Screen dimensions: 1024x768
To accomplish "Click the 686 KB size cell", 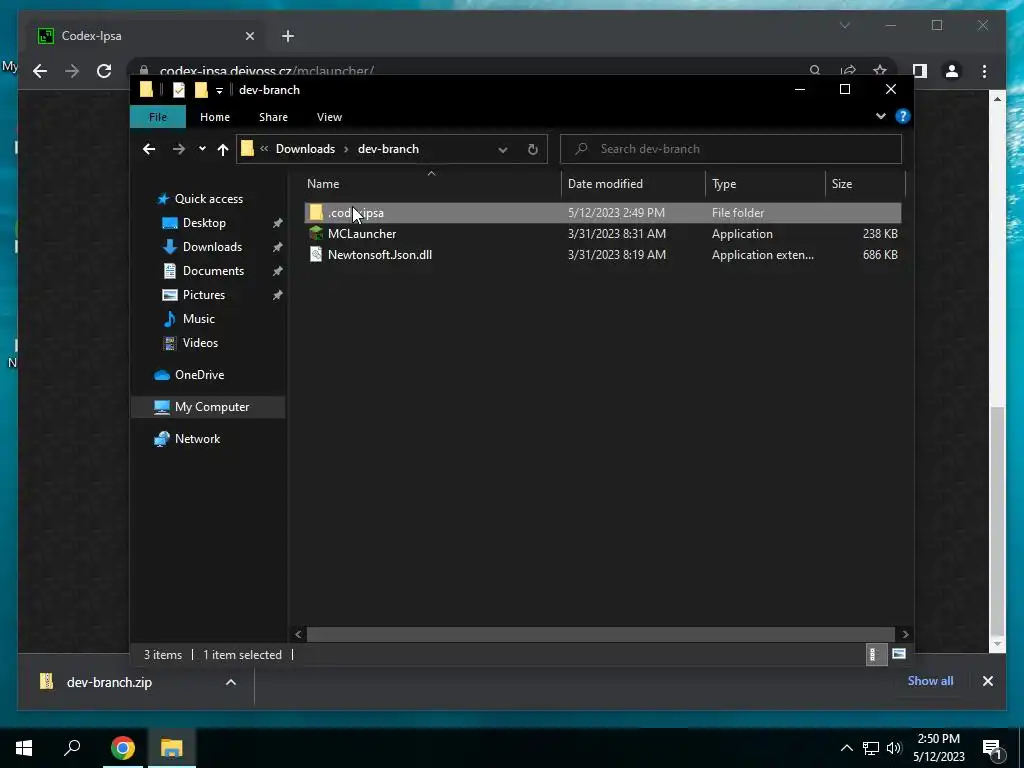I will (x=880, y=255).
